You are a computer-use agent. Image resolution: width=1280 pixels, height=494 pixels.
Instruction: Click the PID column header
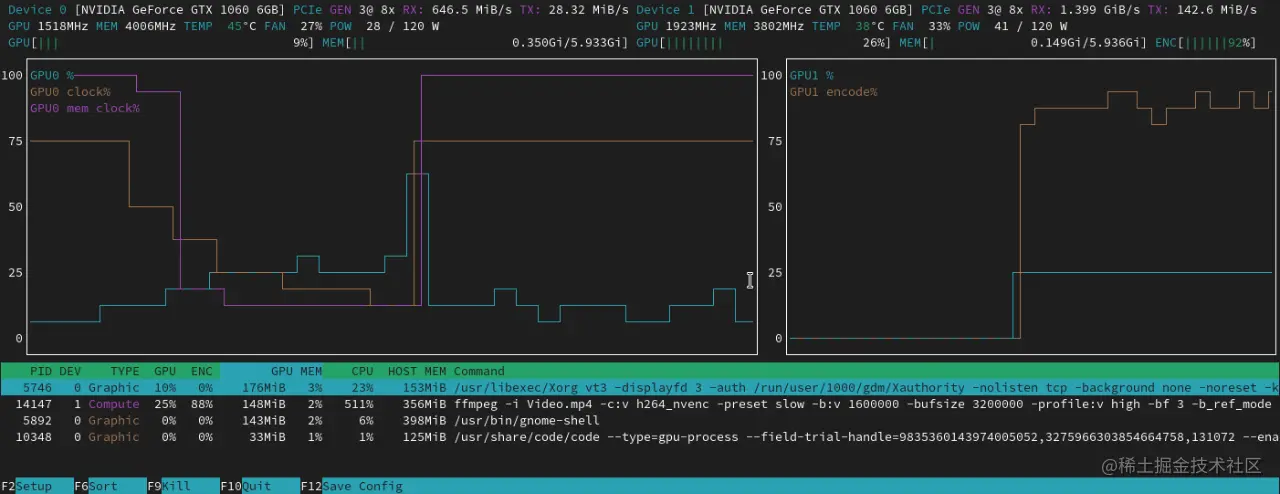tap(41, 371)
